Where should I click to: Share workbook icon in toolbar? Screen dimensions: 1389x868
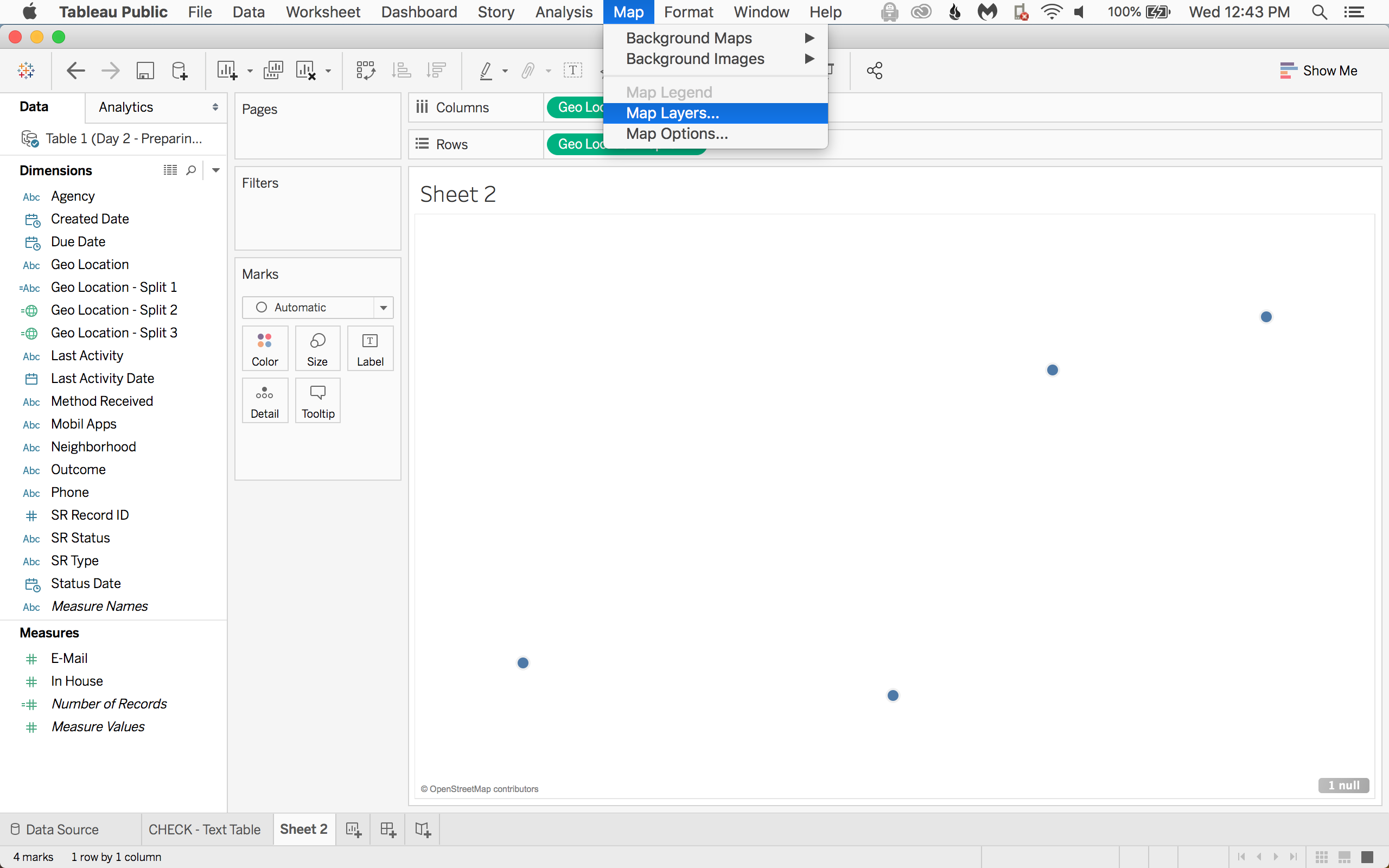click(875, 71)
